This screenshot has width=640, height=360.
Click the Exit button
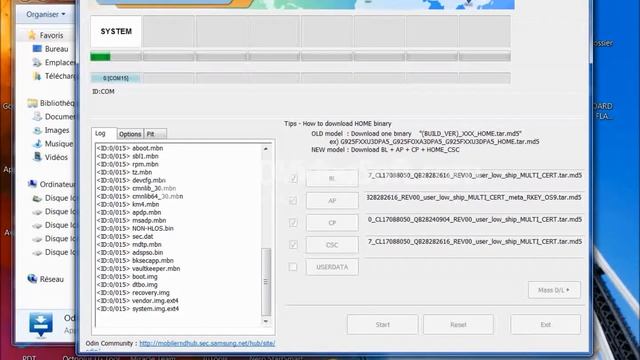[x=546, y=324]
